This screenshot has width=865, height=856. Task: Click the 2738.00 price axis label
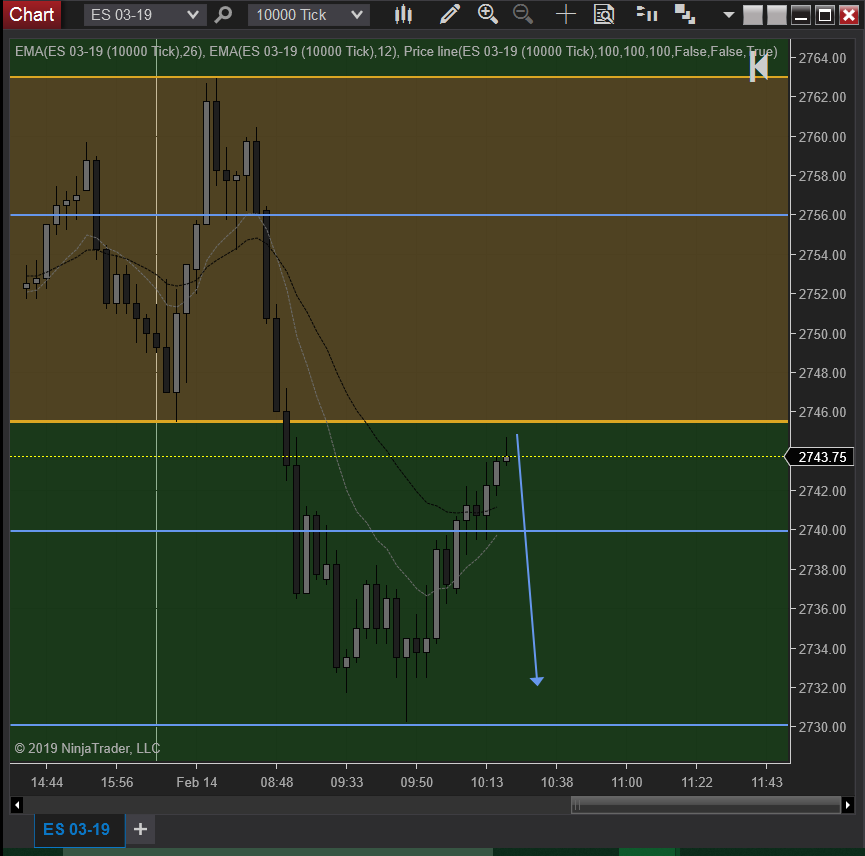pyautogui.click(x=822, y=570)
